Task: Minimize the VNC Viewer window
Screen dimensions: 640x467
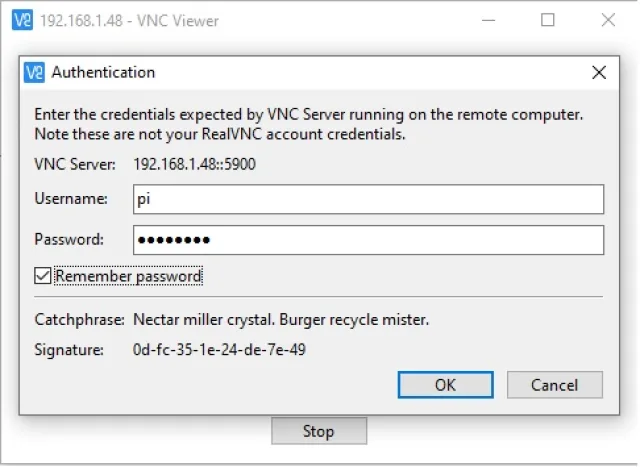Action: click(486, 20)
